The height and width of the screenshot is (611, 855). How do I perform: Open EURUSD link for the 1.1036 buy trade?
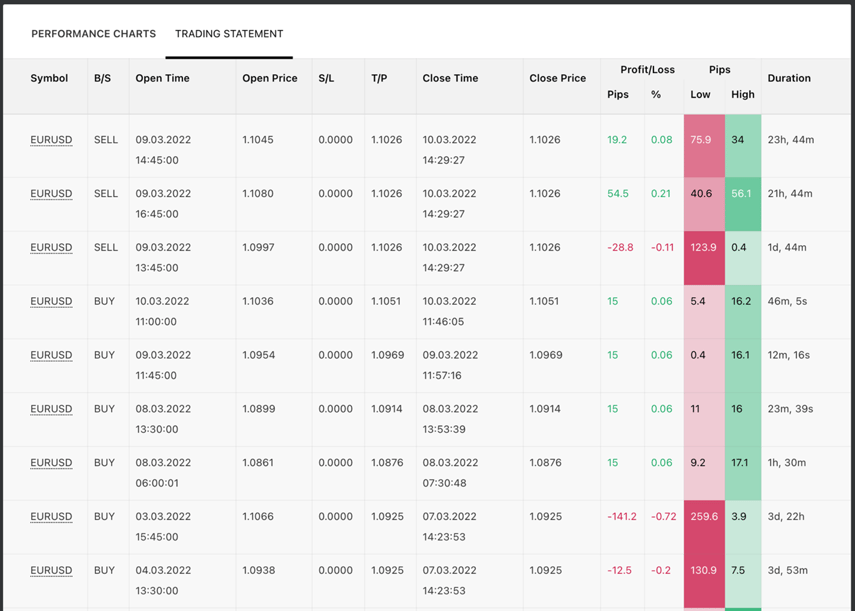[51, 302]
